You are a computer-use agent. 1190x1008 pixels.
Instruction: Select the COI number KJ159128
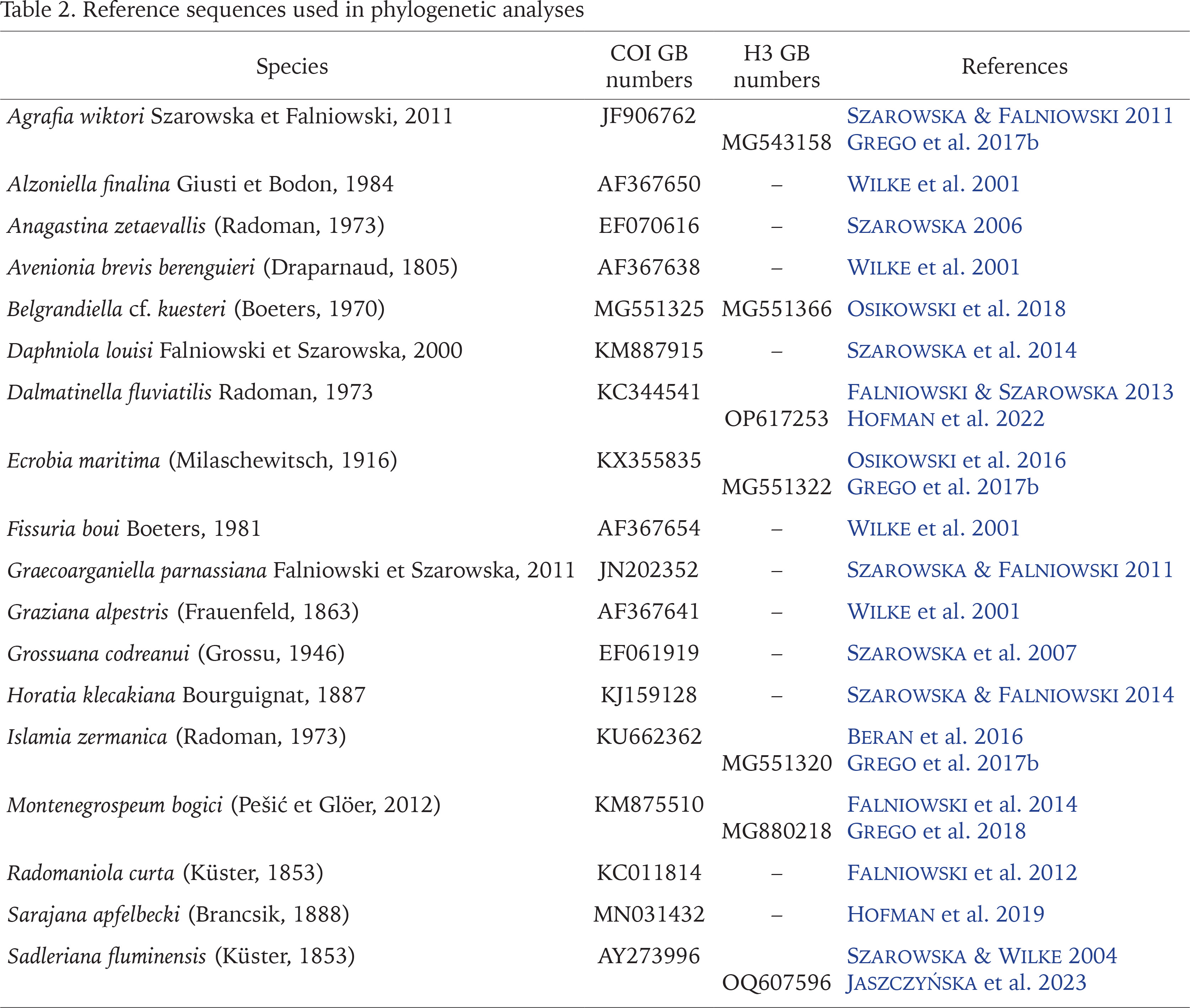pos(648,695)
